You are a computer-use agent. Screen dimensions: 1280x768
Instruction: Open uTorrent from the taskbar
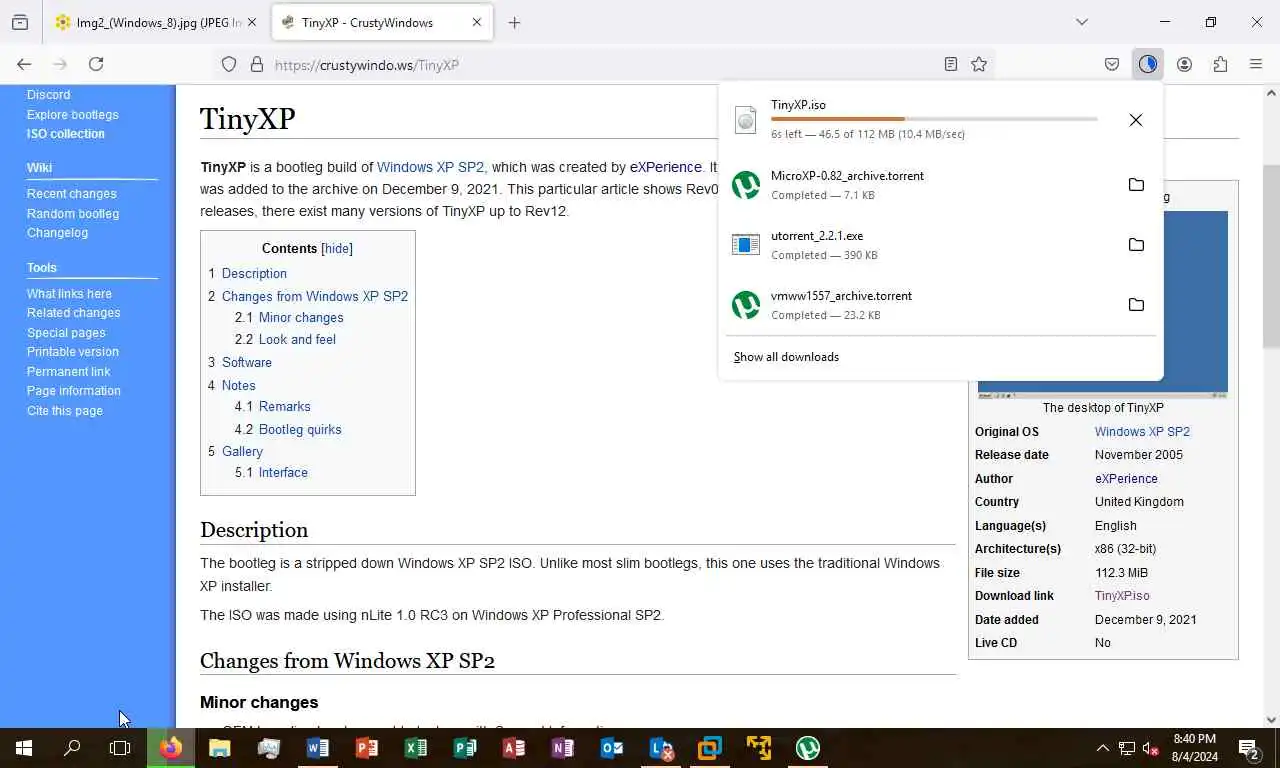click(x=808, y=748)
